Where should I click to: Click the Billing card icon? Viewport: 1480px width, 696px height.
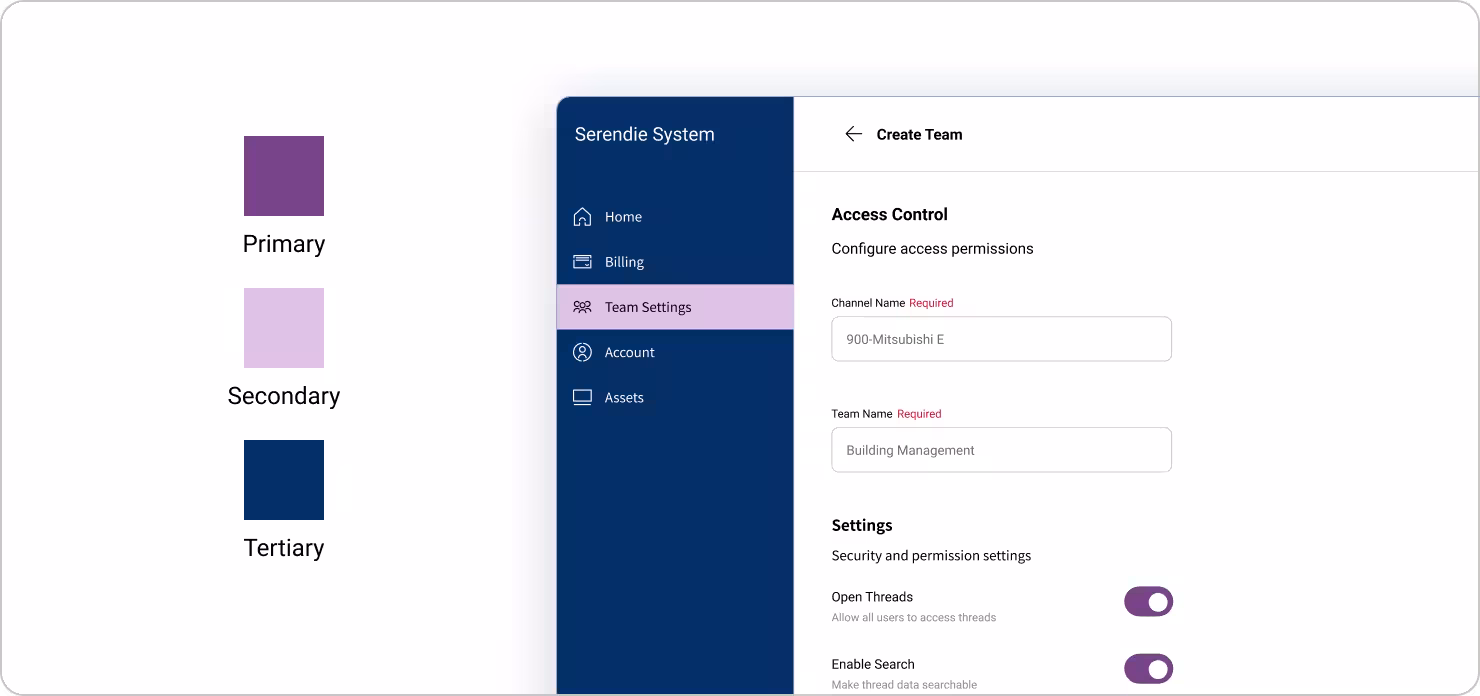[x=582, y=262]
